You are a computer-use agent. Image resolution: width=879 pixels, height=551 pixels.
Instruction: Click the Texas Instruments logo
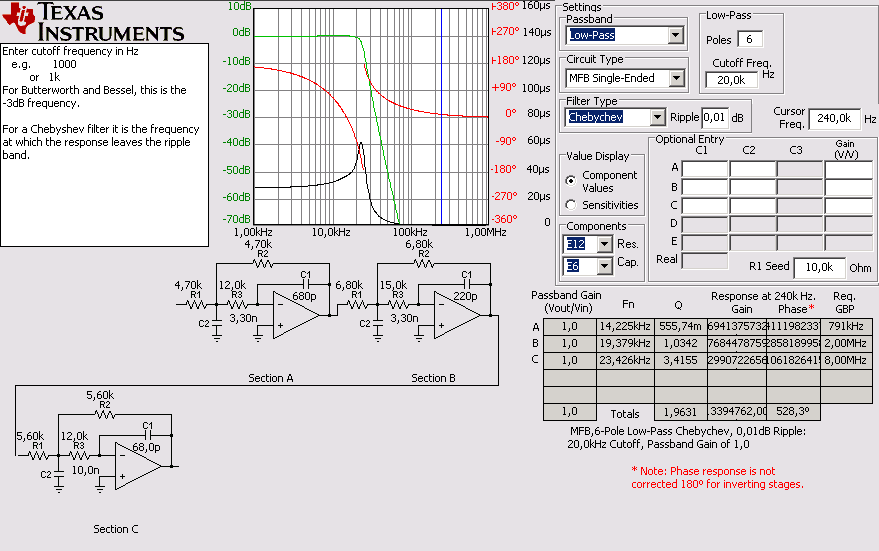point(93,21)
